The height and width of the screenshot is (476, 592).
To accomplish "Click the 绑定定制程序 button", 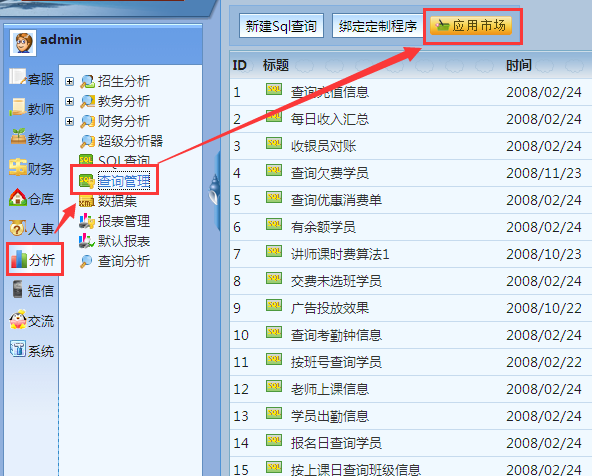I will [378, 26].
